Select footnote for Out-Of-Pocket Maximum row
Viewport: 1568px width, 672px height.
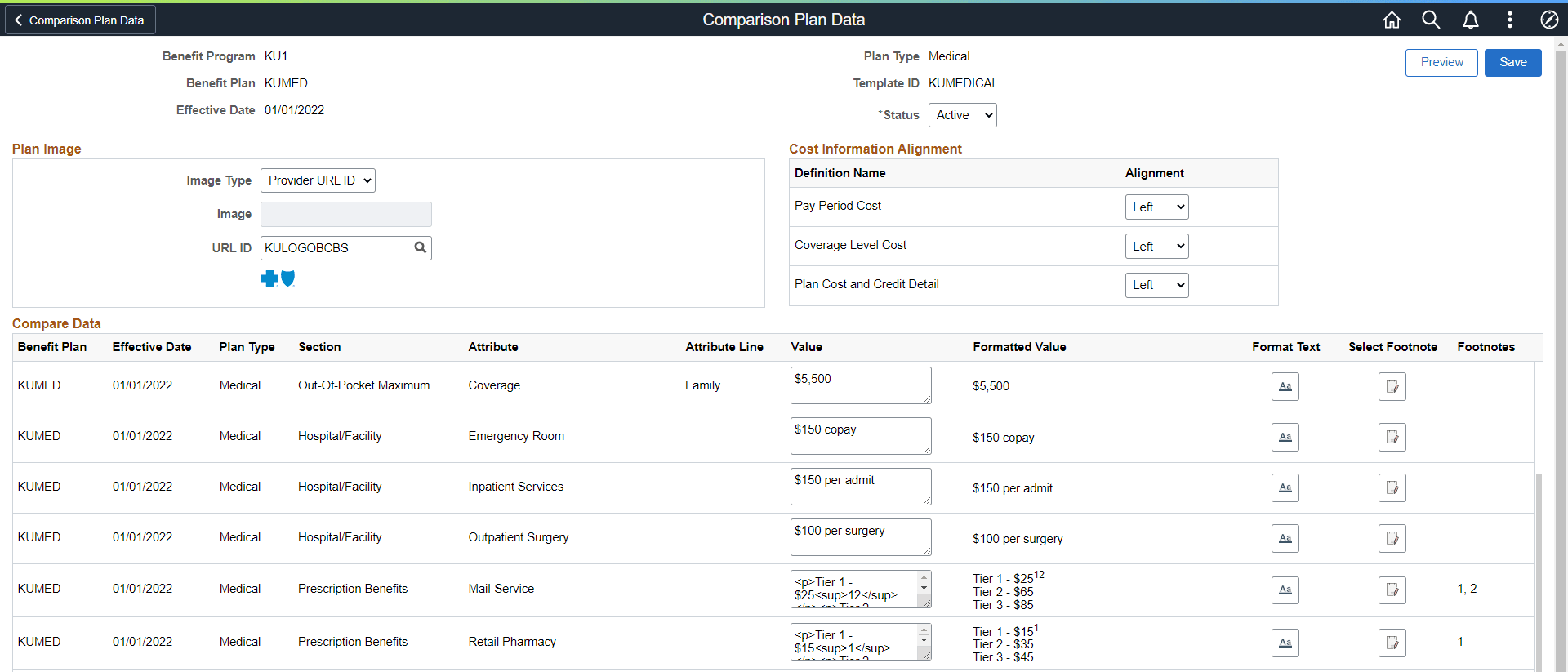point(1392,386)
